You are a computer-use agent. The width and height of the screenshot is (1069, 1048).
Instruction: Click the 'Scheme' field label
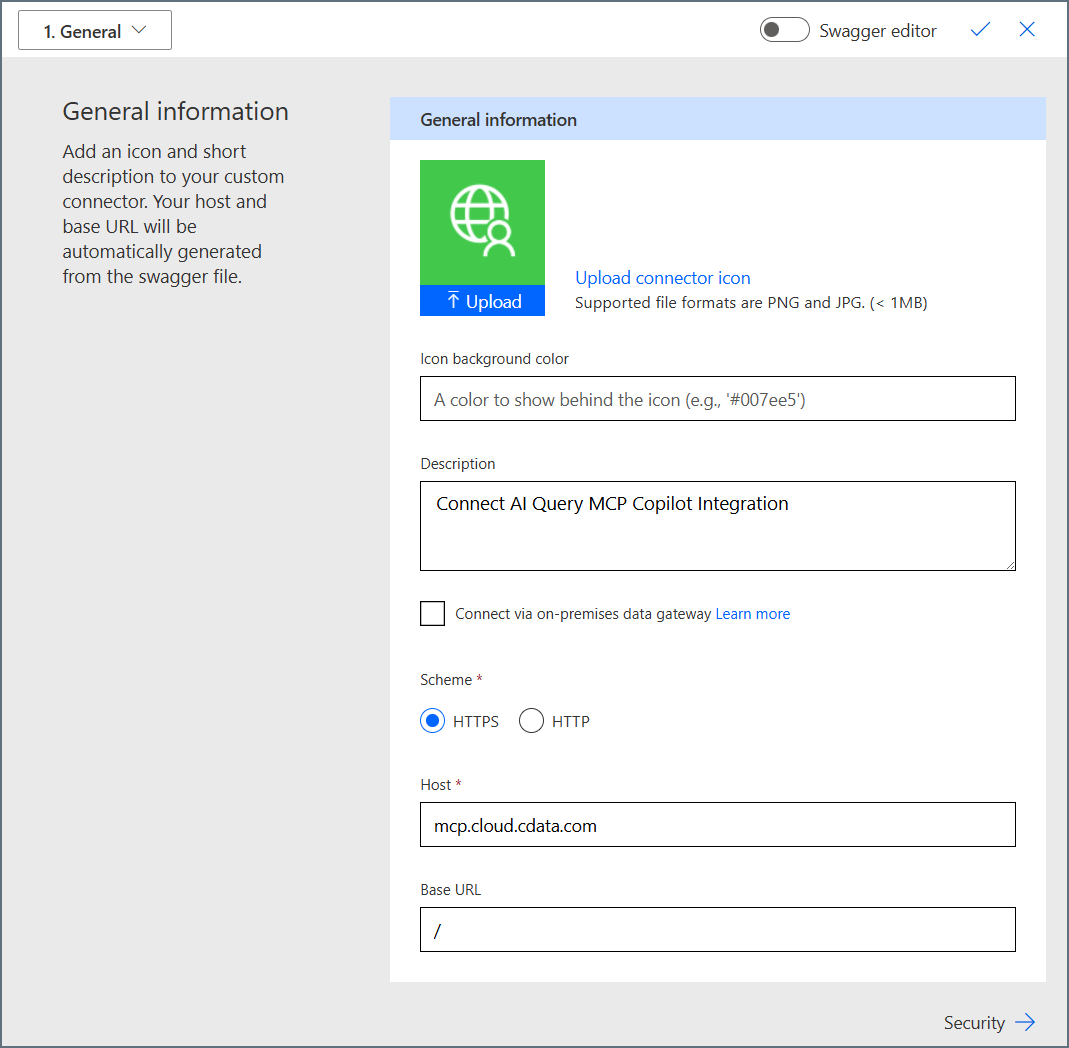coord(446,680)
